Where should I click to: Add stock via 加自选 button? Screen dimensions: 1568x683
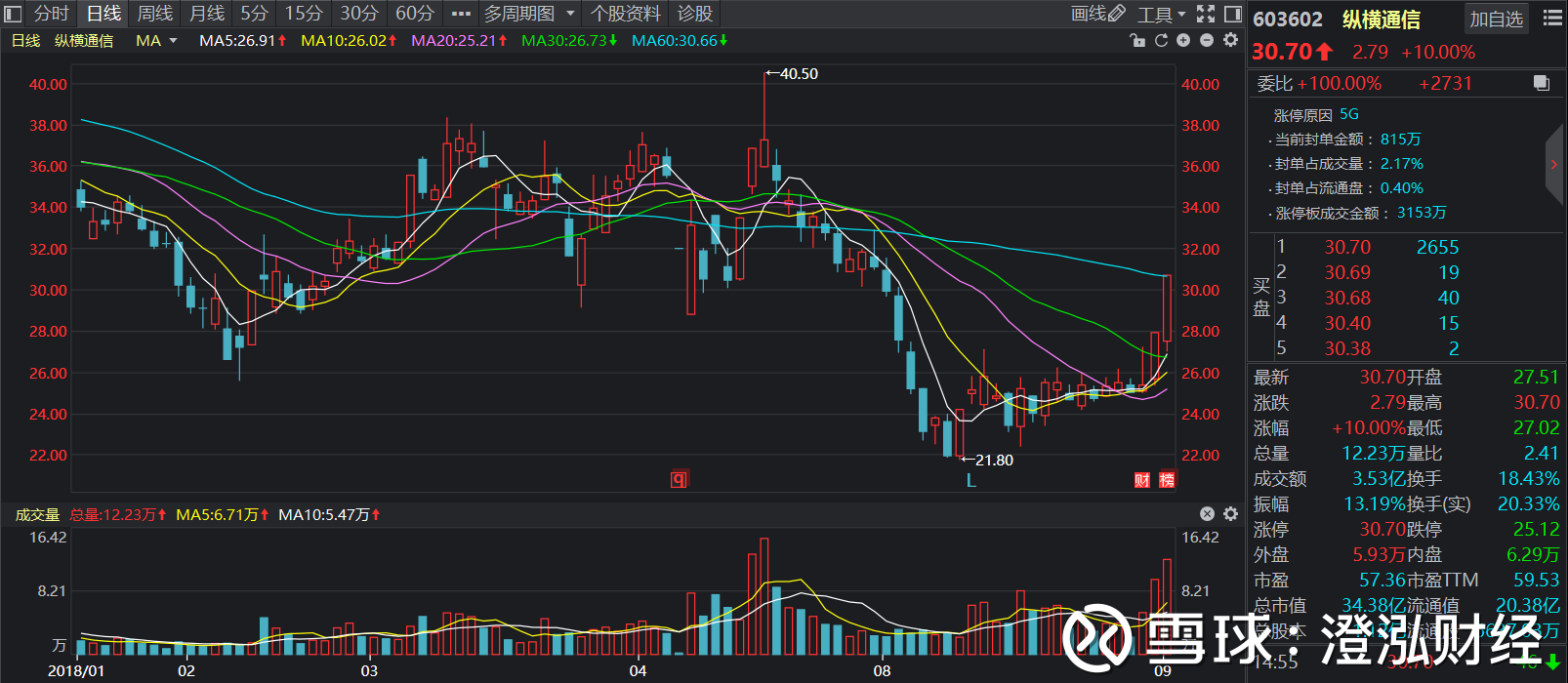coord(1497,19)
